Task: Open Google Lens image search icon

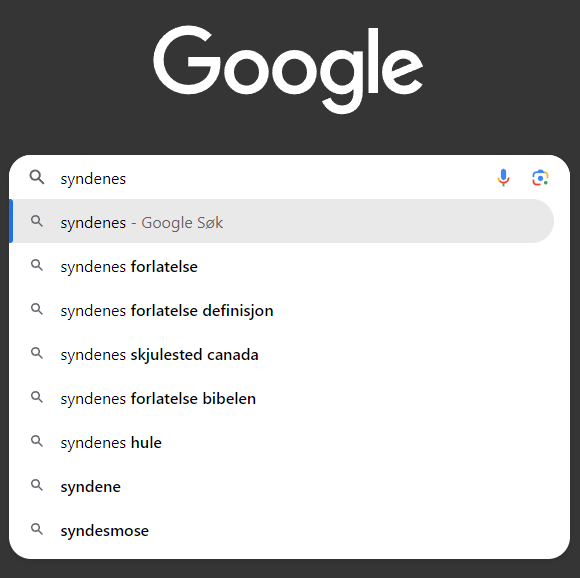Action: (540, 178)
